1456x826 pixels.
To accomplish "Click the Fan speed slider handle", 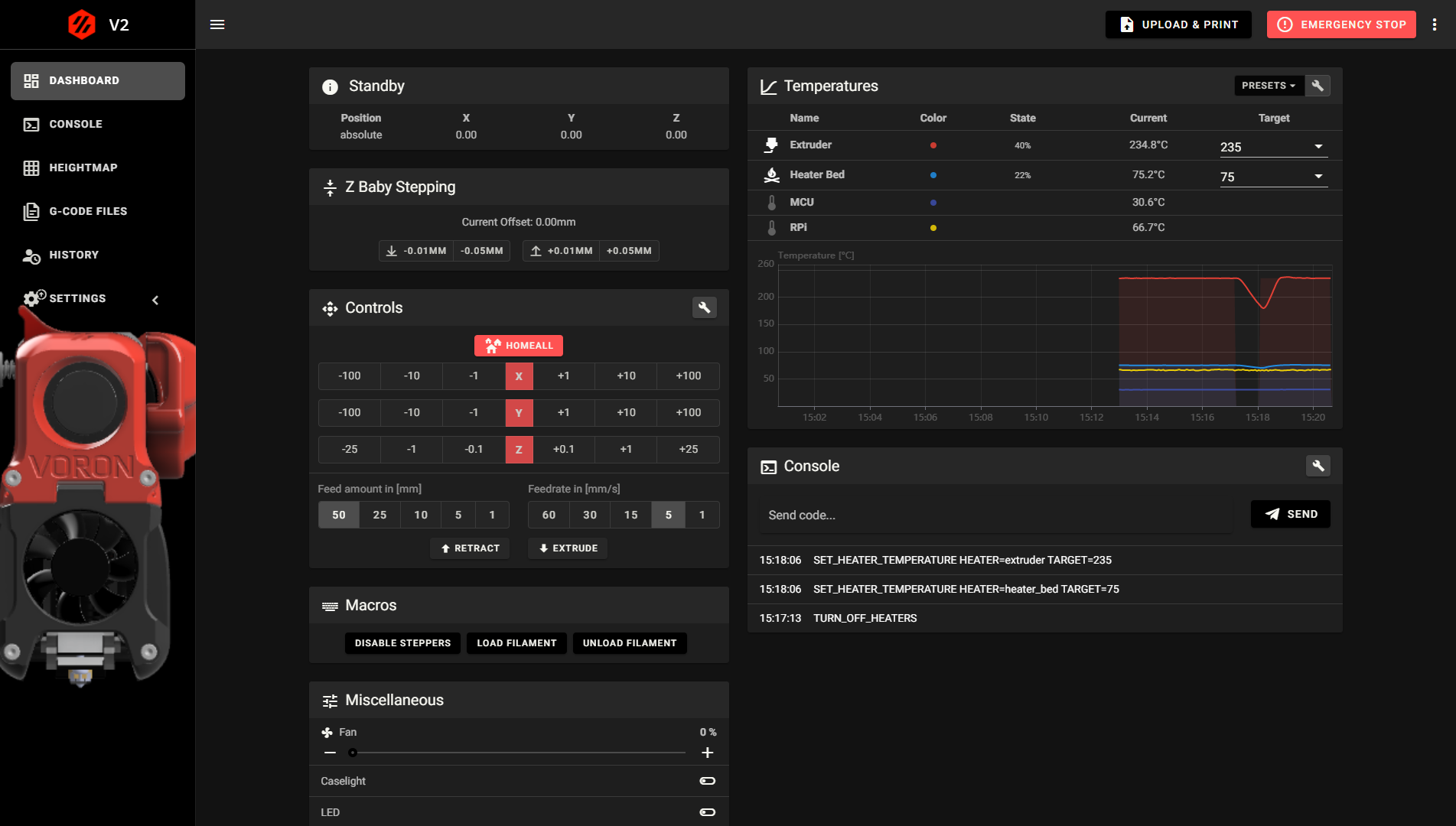I will tap(353, 753).
